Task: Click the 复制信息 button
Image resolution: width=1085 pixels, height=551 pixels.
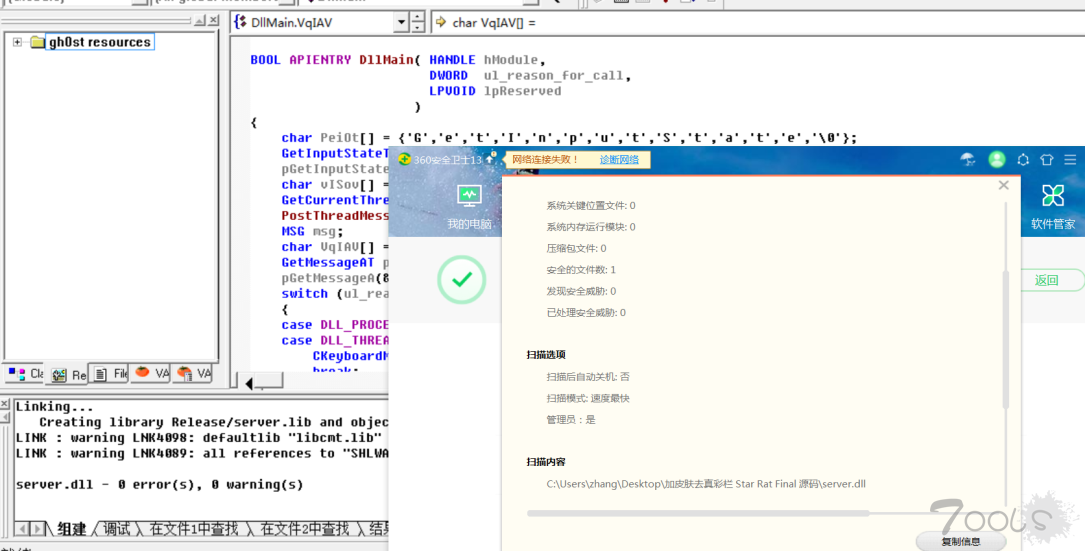Action: 961,541
